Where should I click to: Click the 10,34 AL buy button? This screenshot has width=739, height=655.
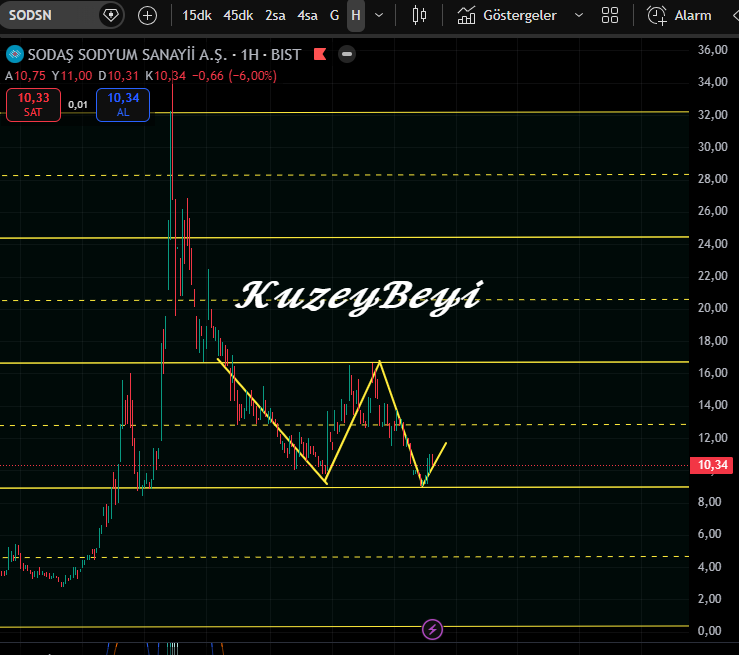[123, 105]
